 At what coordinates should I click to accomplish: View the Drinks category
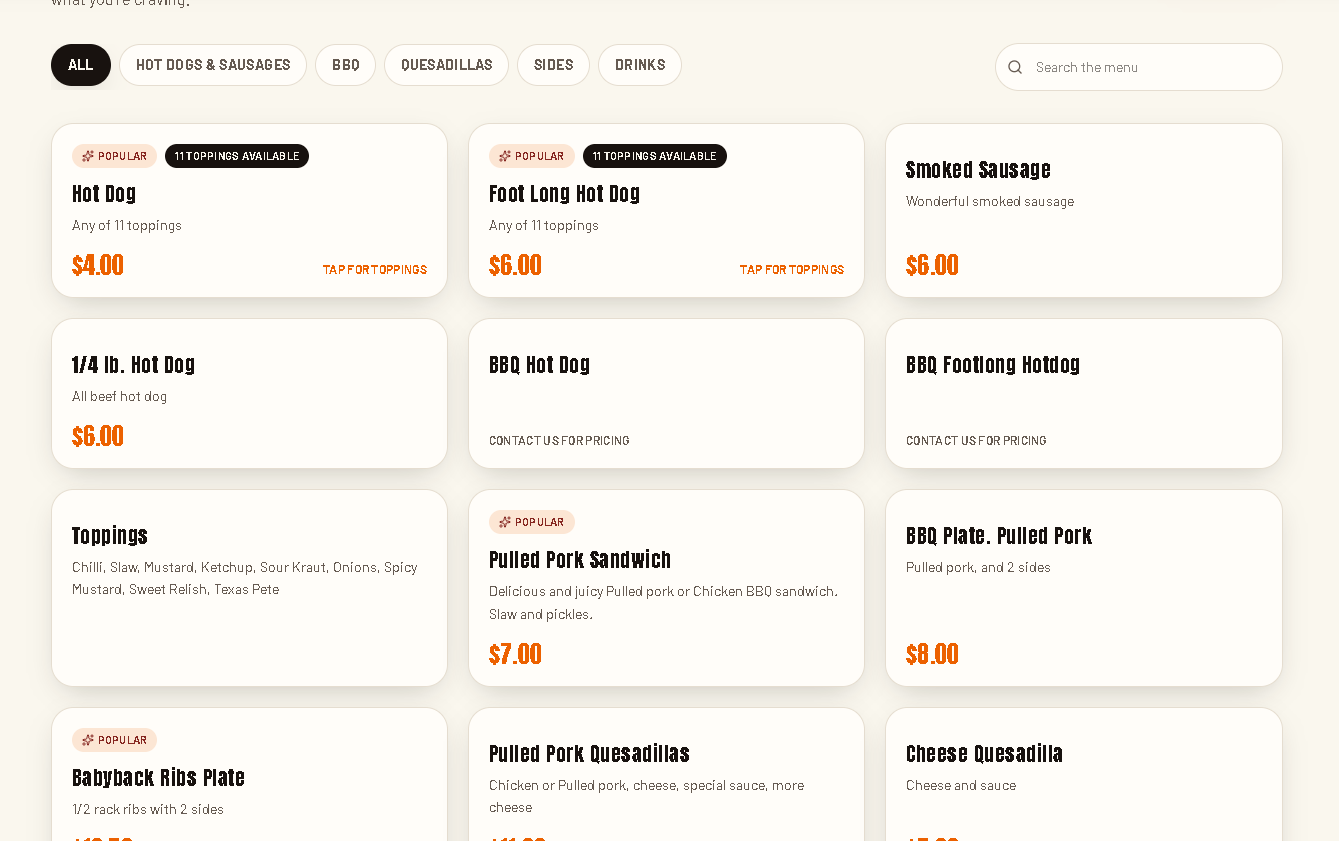click(640, 65)
